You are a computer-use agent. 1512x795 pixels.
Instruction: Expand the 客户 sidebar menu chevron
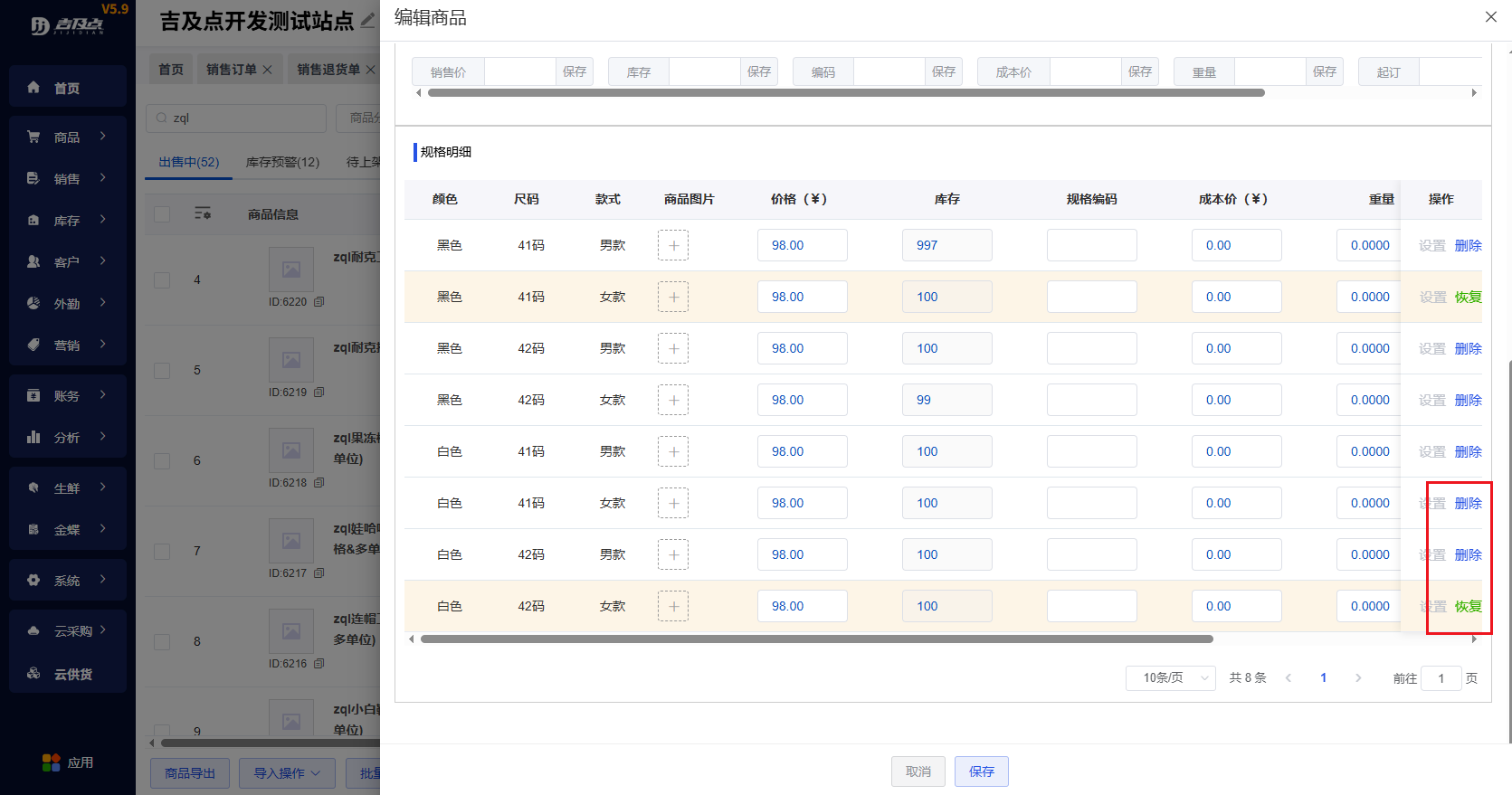pos(103,260)
